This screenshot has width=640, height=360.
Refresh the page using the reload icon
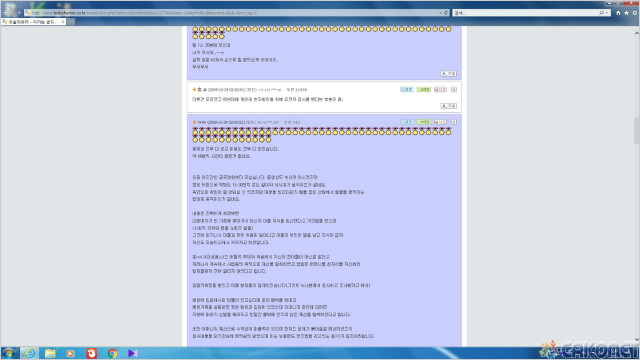(x=446, y=13)
